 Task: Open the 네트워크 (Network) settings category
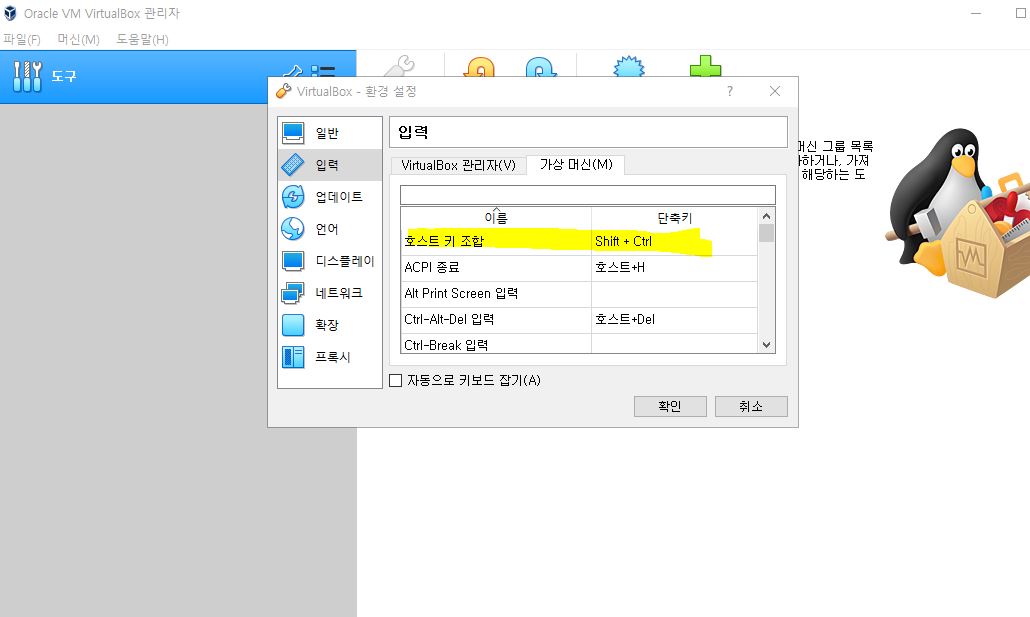point(330,293)
